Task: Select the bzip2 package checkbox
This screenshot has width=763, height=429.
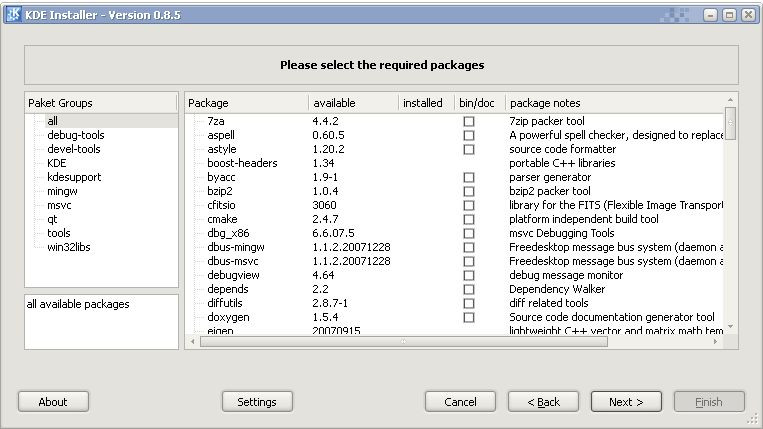Action: [x=469, y=191]
